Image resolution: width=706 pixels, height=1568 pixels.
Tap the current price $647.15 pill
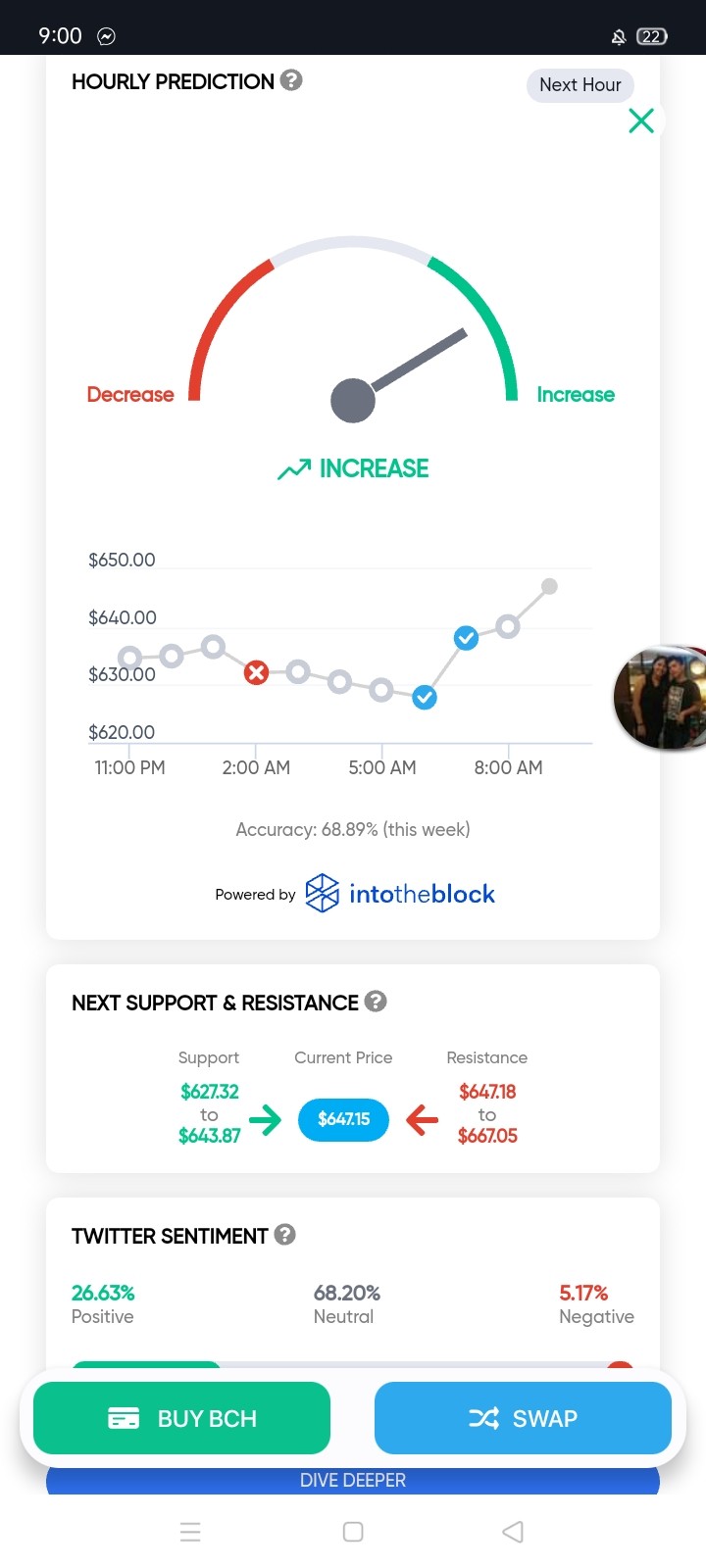coord(343,1119)
